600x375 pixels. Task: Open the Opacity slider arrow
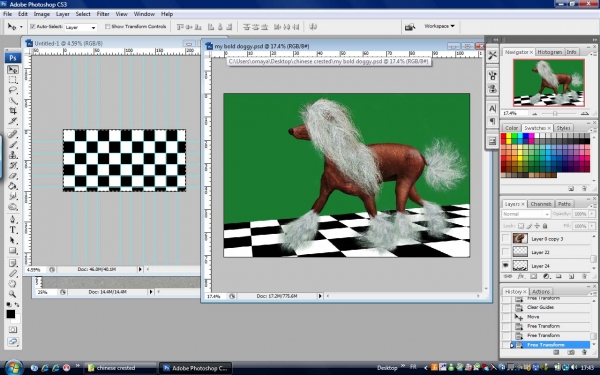click(592, 214)
